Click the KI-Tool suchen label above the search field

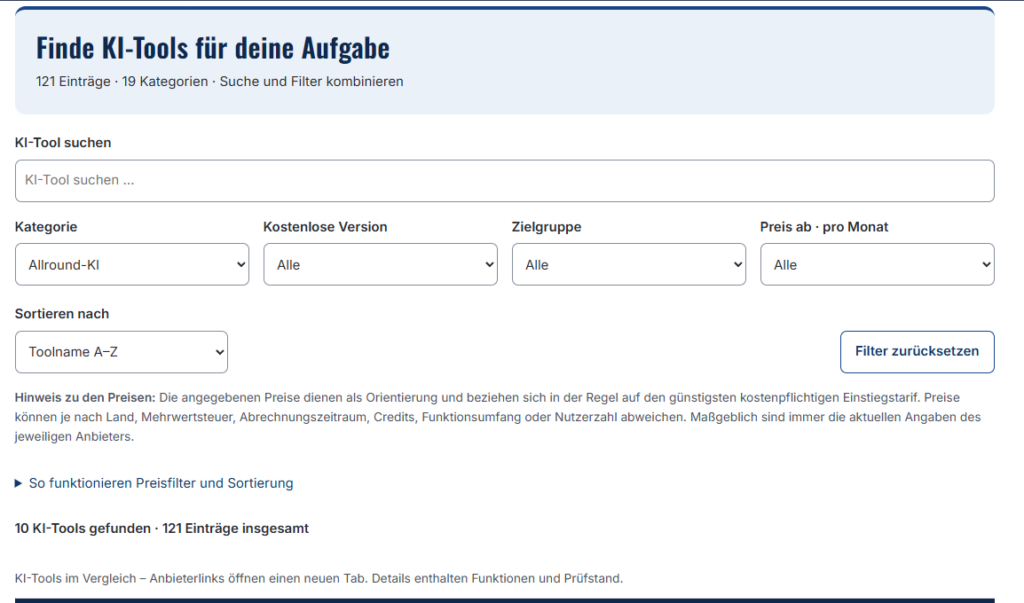click(63, 142)
